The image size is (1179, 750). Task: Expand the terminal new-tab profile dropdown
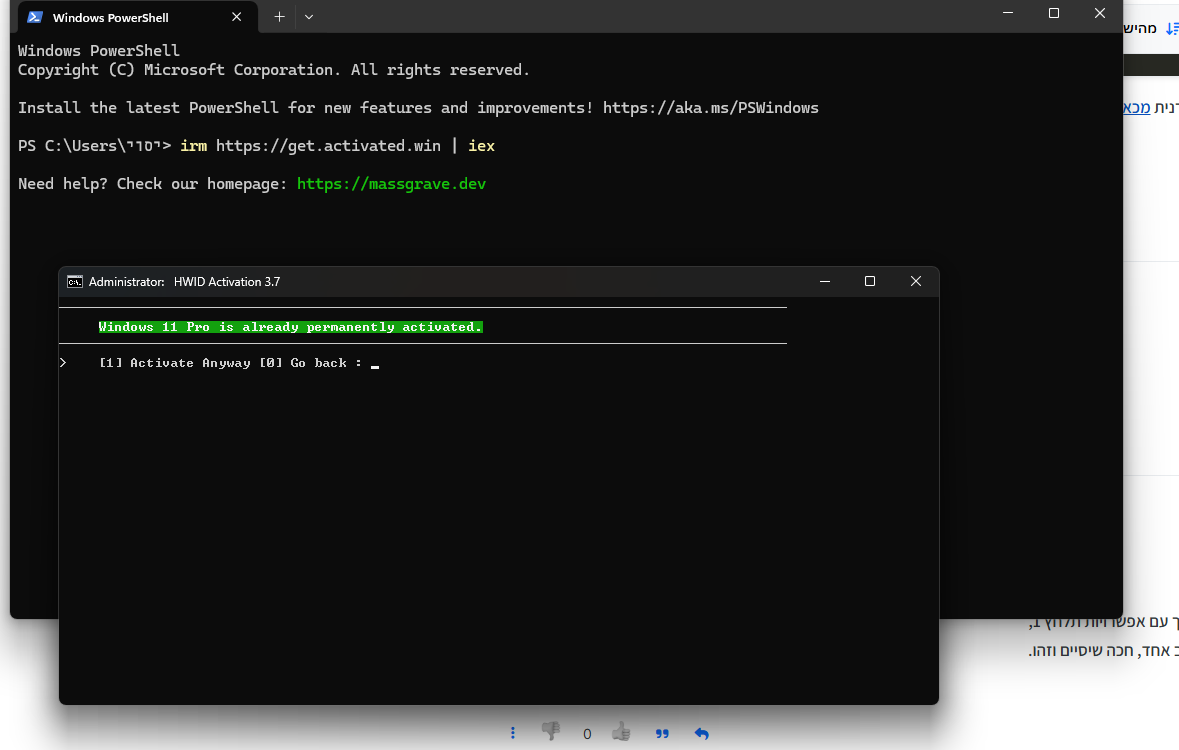click(309, 17)
